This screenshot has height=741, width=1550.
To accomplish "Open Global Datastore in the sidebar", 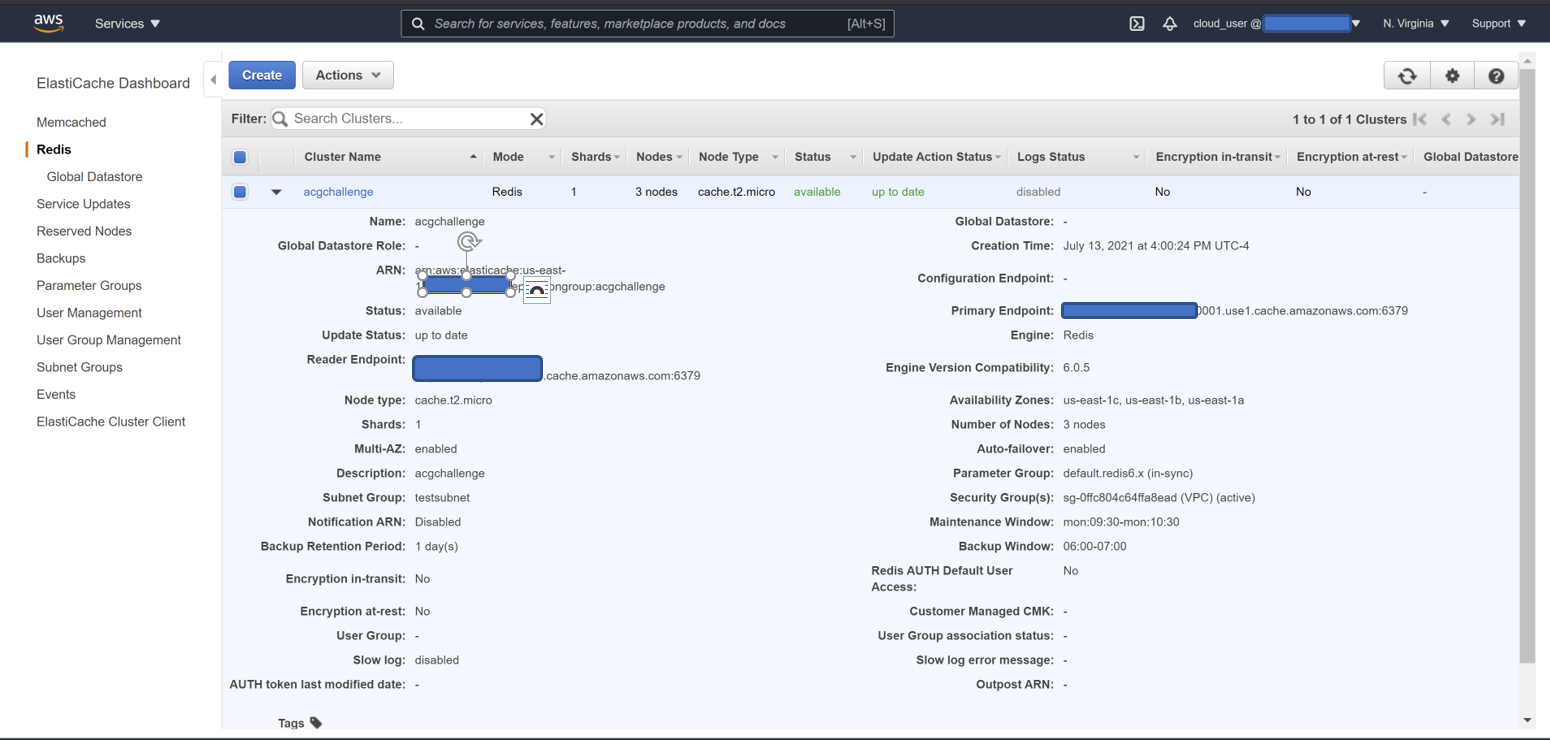I will coord(94,177).
